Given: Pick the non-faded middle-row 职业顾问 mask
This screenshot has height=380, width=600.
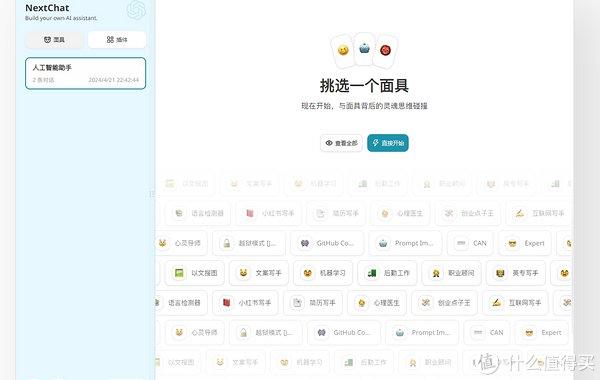Looking at the screenshot, I should pos(452,273).
